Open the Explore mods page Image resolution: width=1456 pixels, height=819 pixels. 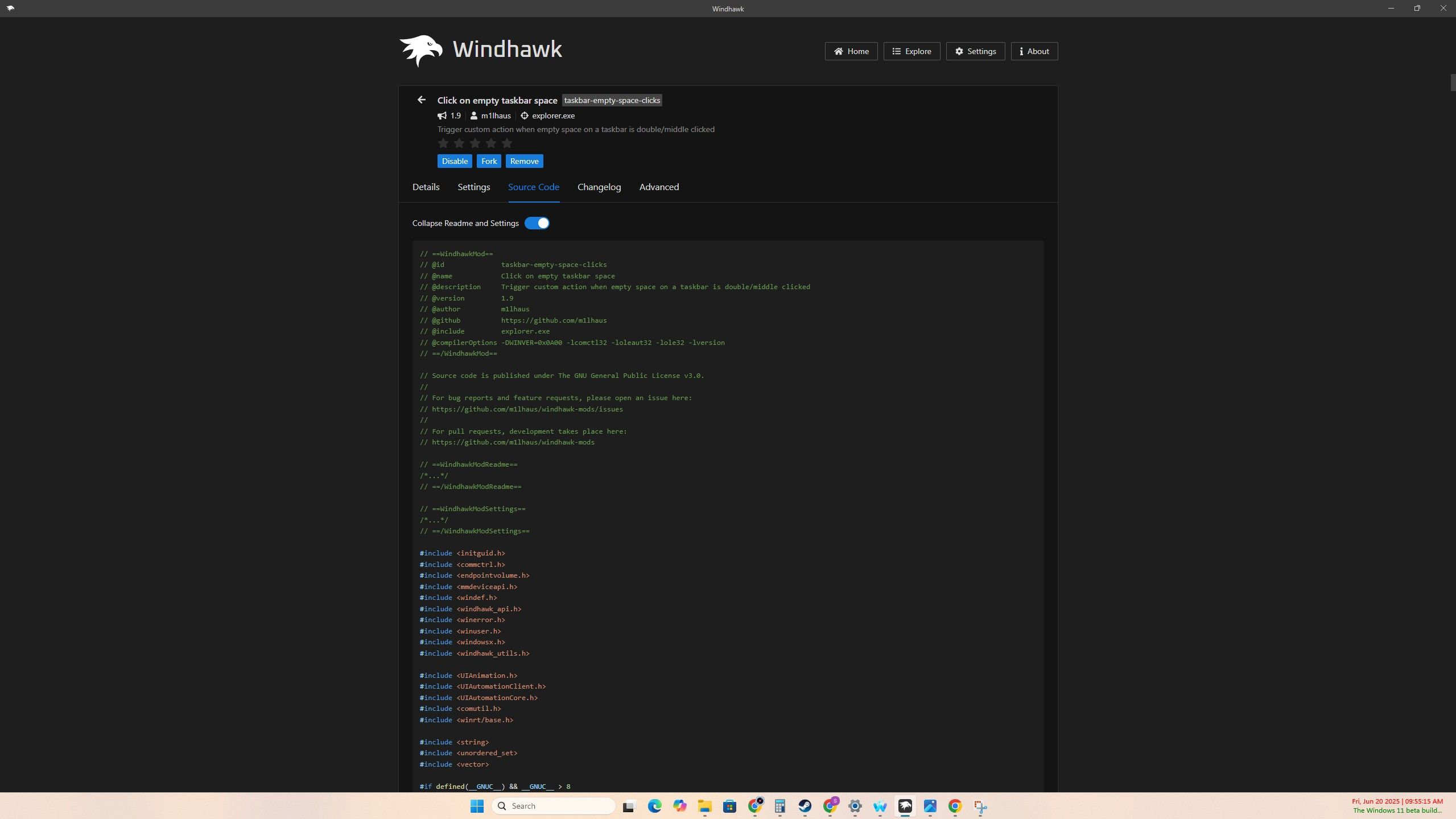(911, 51)
